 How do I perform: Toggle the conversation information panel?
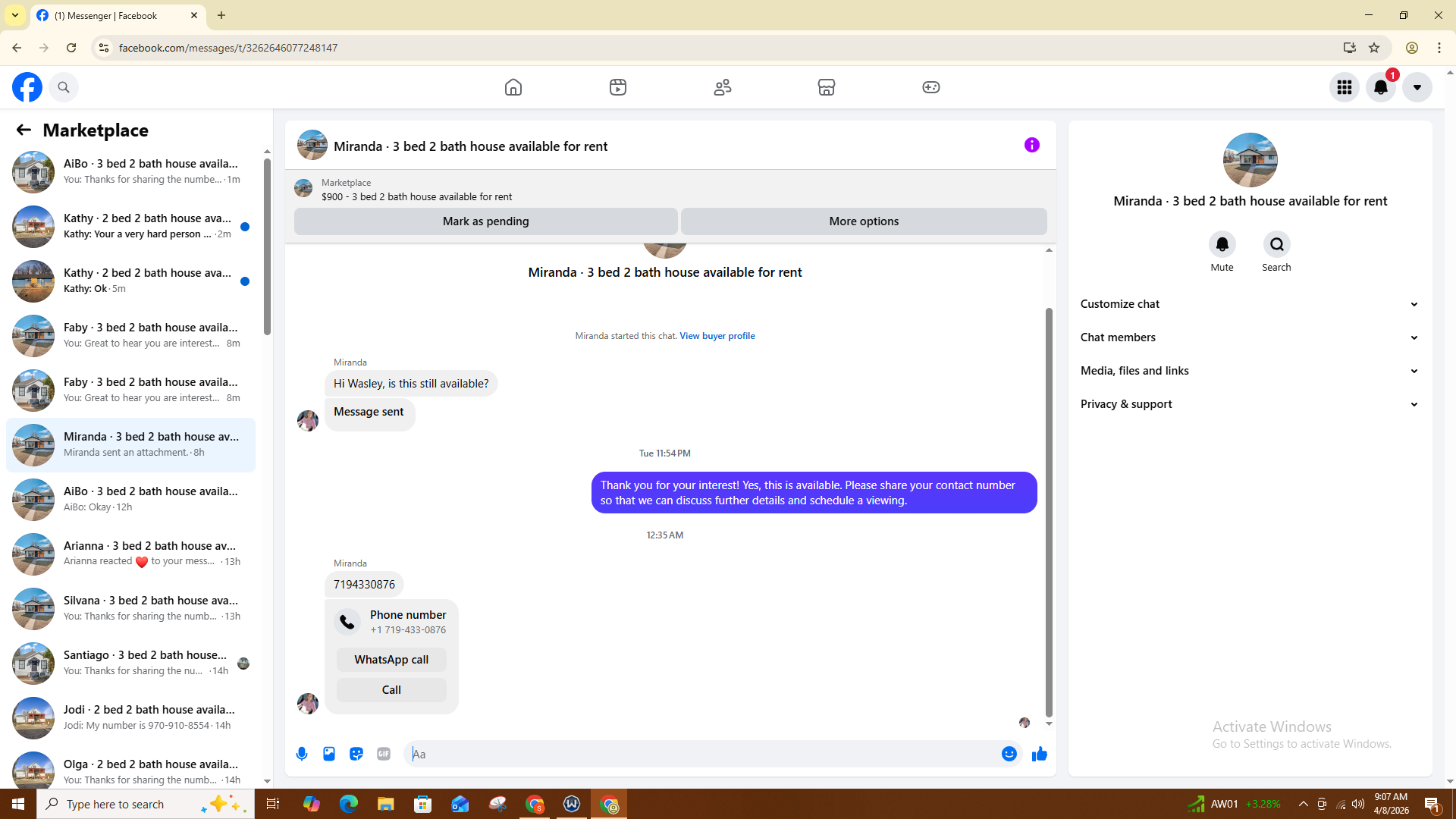coord(1031,145)
